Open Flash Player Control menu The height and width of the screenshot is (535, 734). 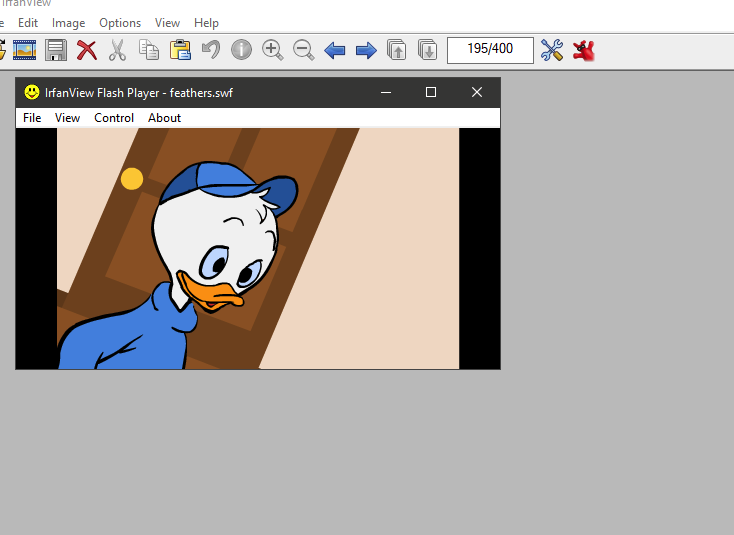point(114,118)
